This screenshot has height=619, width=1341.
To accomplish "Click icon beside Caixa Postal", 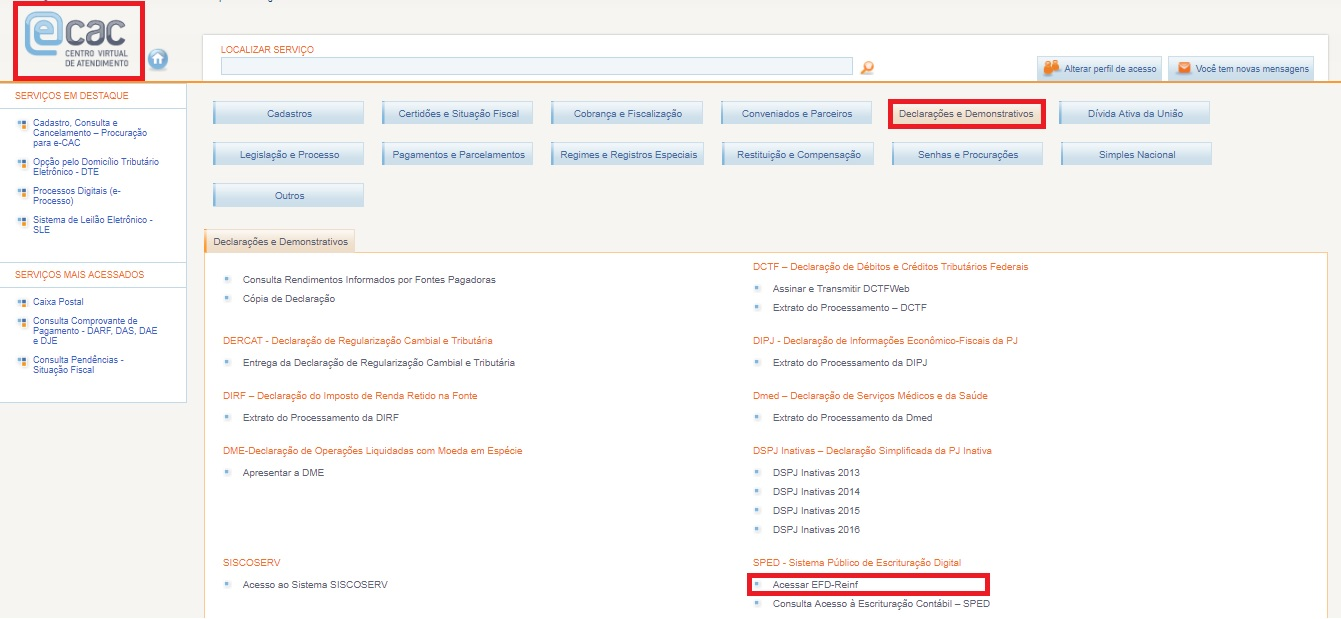I will point(23,302).
